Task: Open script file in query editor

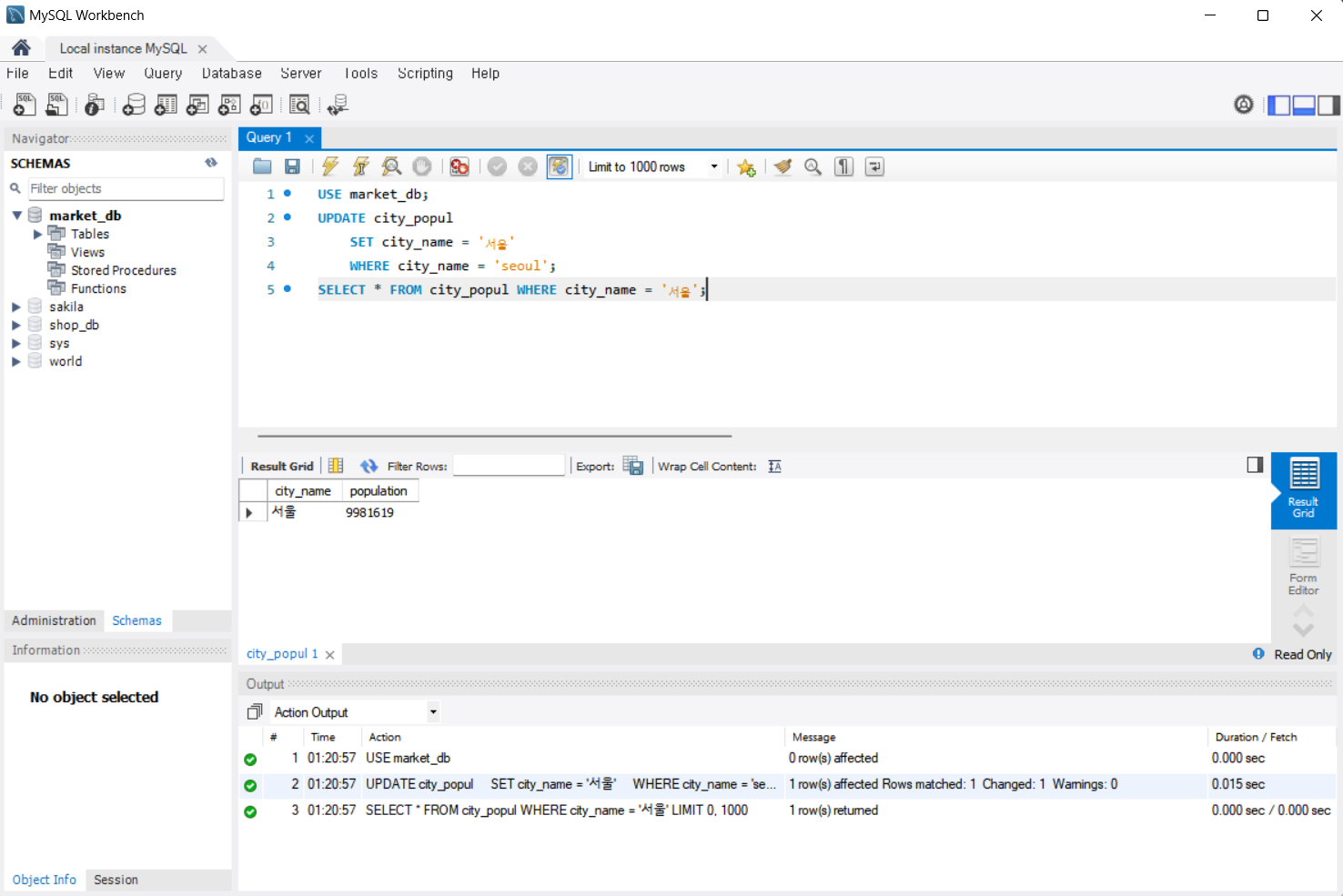Action: tap(262, 166)
